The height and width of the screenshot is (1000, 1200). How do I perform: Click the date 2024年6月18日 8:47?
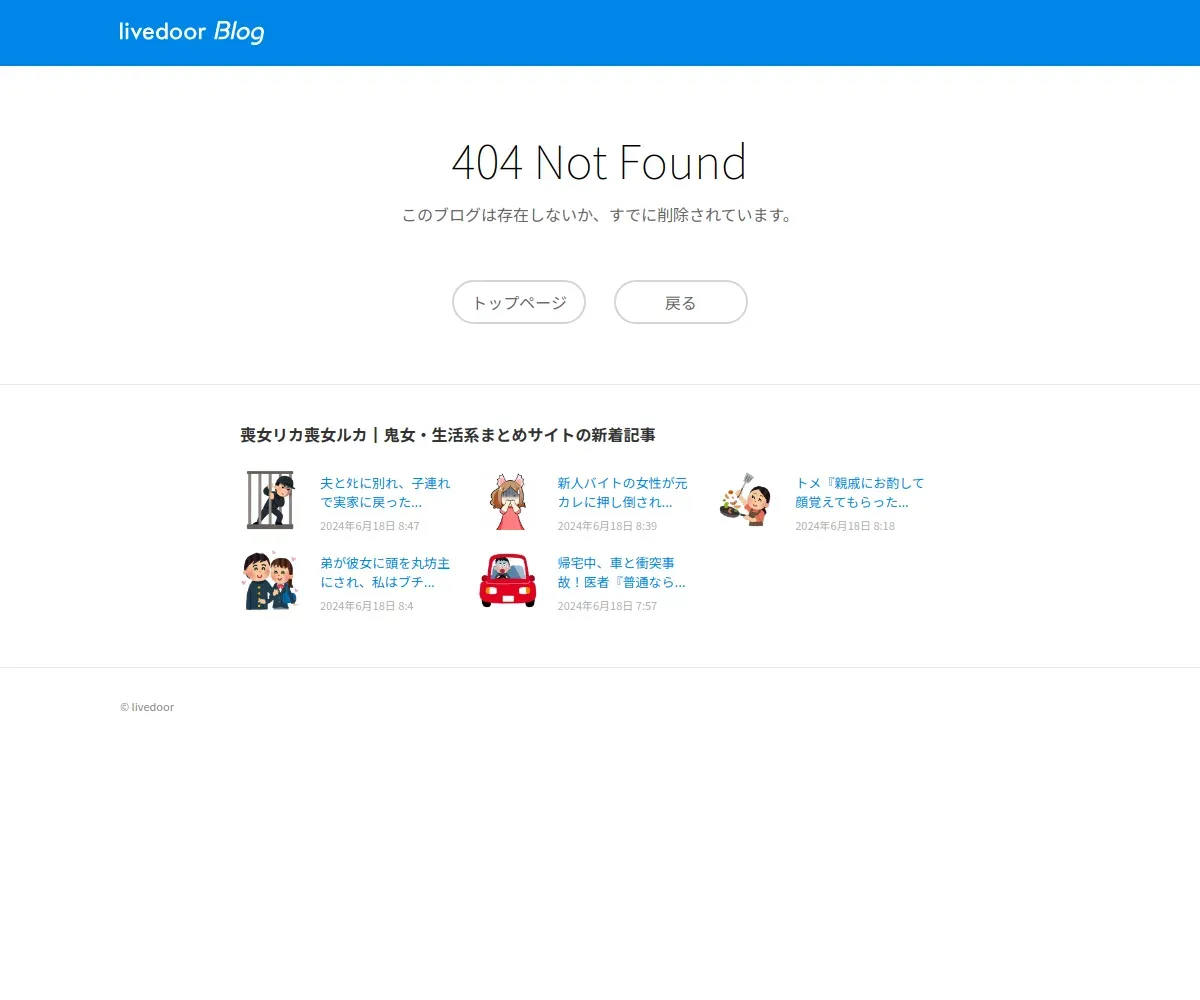click(x=370, y=526)
